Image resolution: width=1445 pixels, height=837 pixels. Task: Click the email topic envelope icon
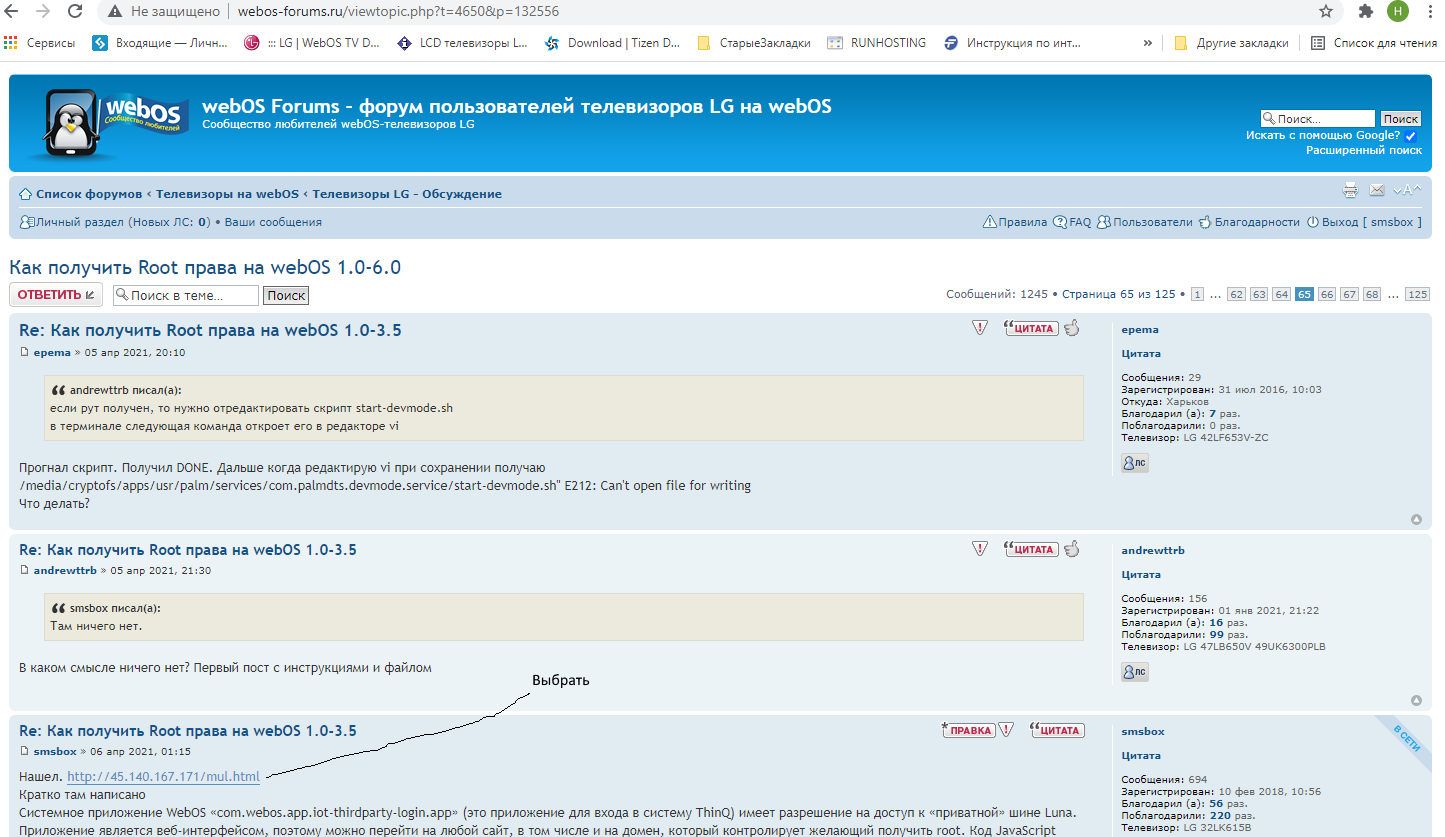1377,190
